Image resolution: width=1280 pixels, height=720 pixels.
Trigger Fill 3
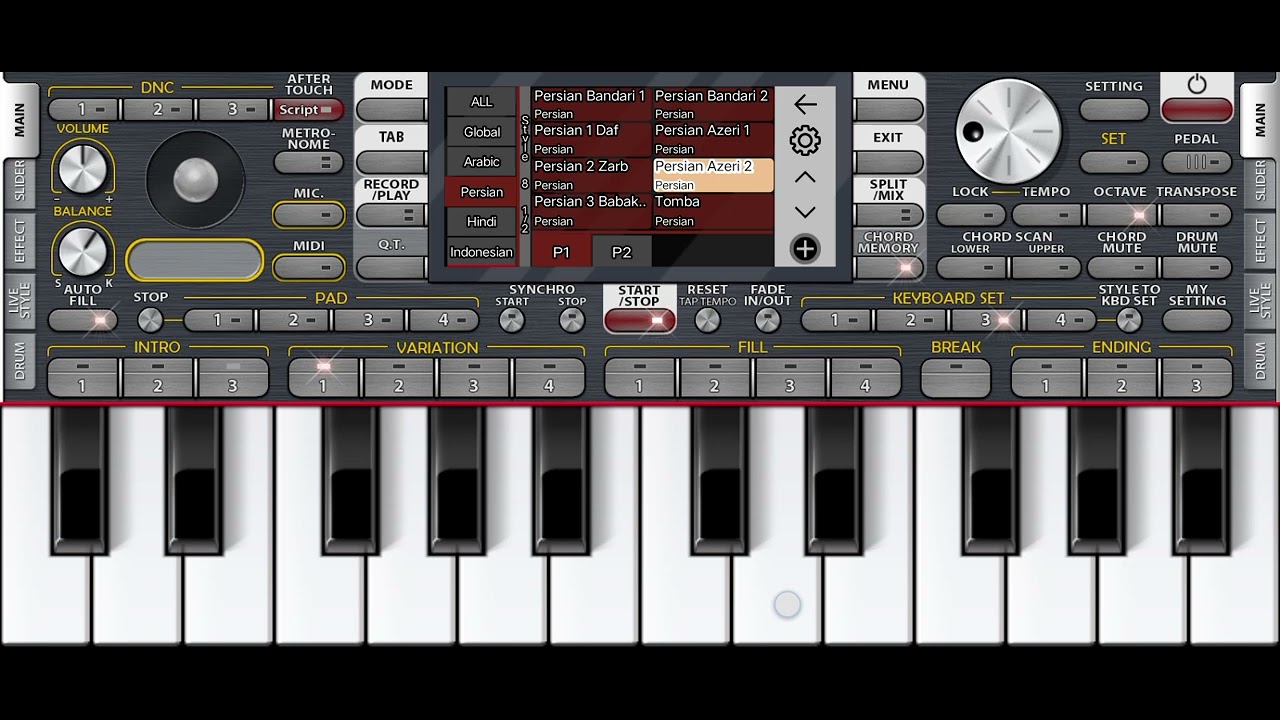click(790, 377)
